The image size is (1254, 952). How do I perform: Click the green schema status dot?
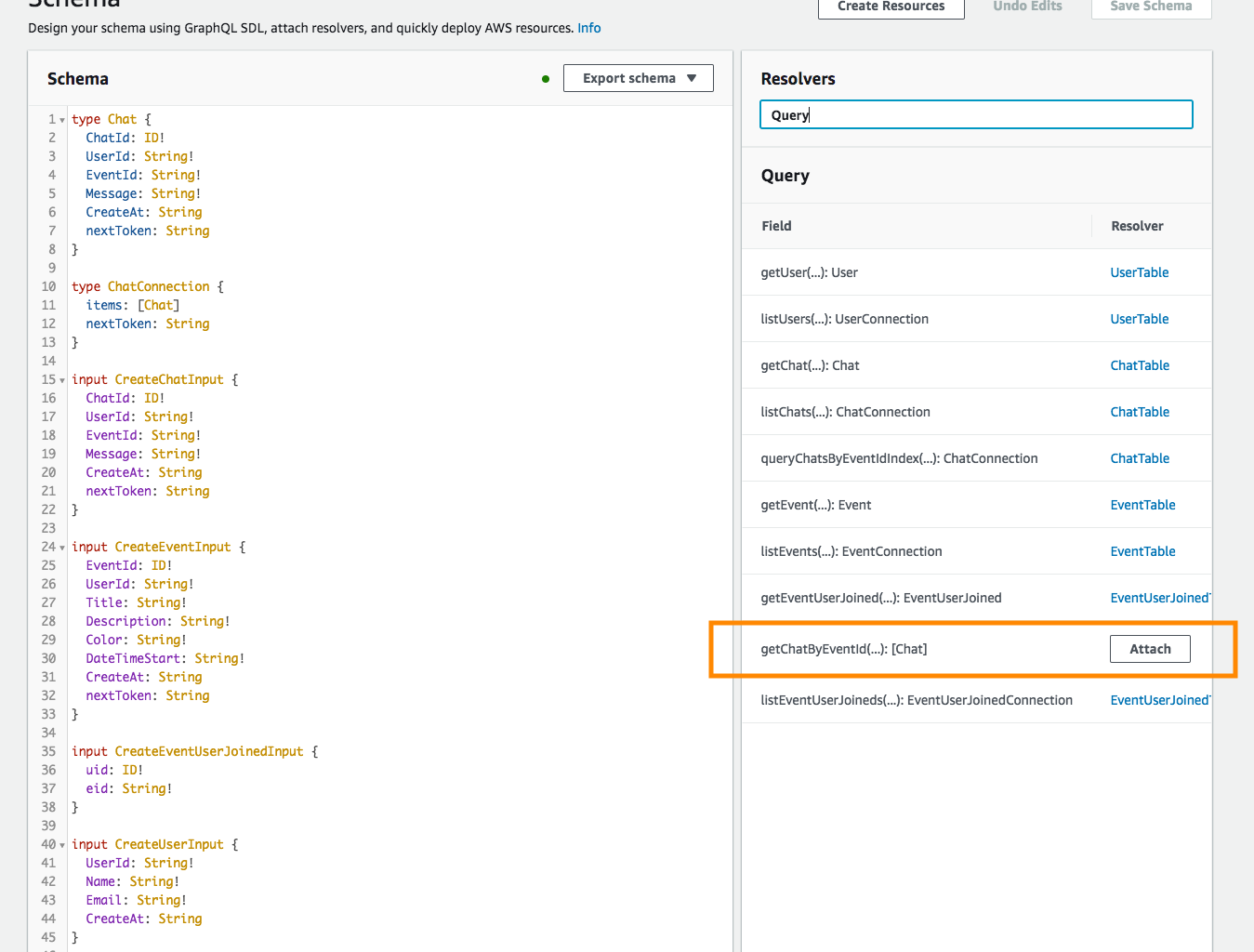546,79
